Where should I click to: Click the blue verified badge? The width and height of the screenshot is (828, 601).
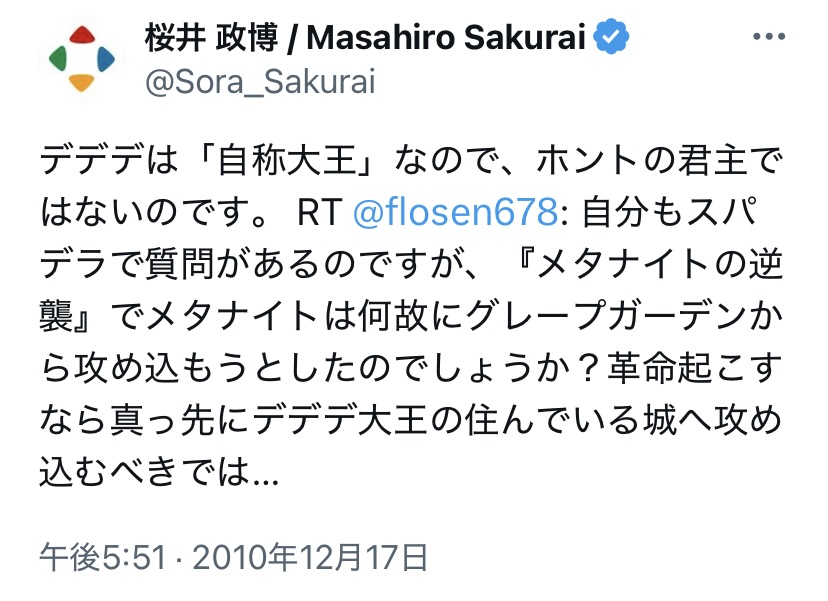[x=612, y=38]
